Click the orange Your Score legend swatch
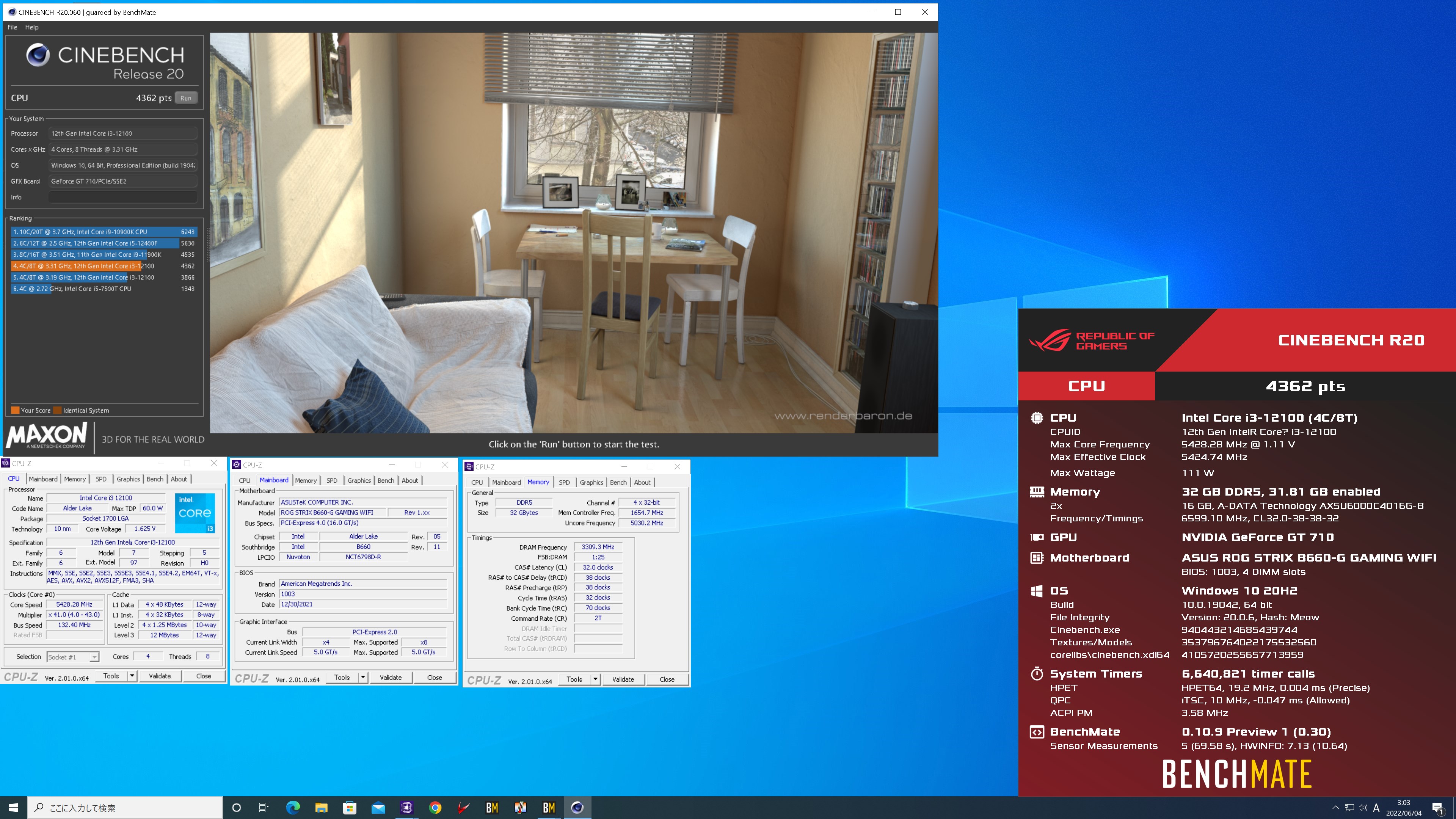Screen dimensions: 1456x819 15,410
